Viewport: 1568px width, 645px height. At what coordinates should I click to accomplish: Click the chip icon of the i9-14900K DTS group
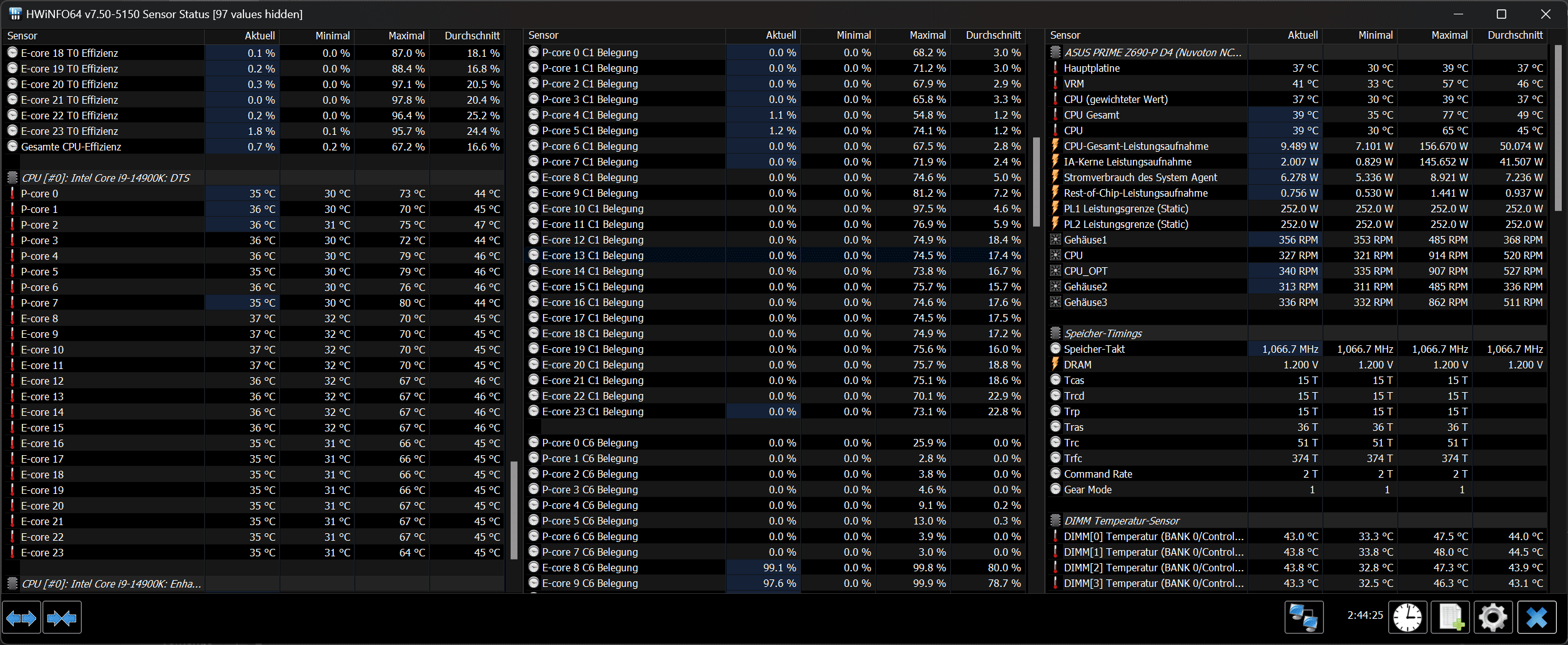[12, 178]
